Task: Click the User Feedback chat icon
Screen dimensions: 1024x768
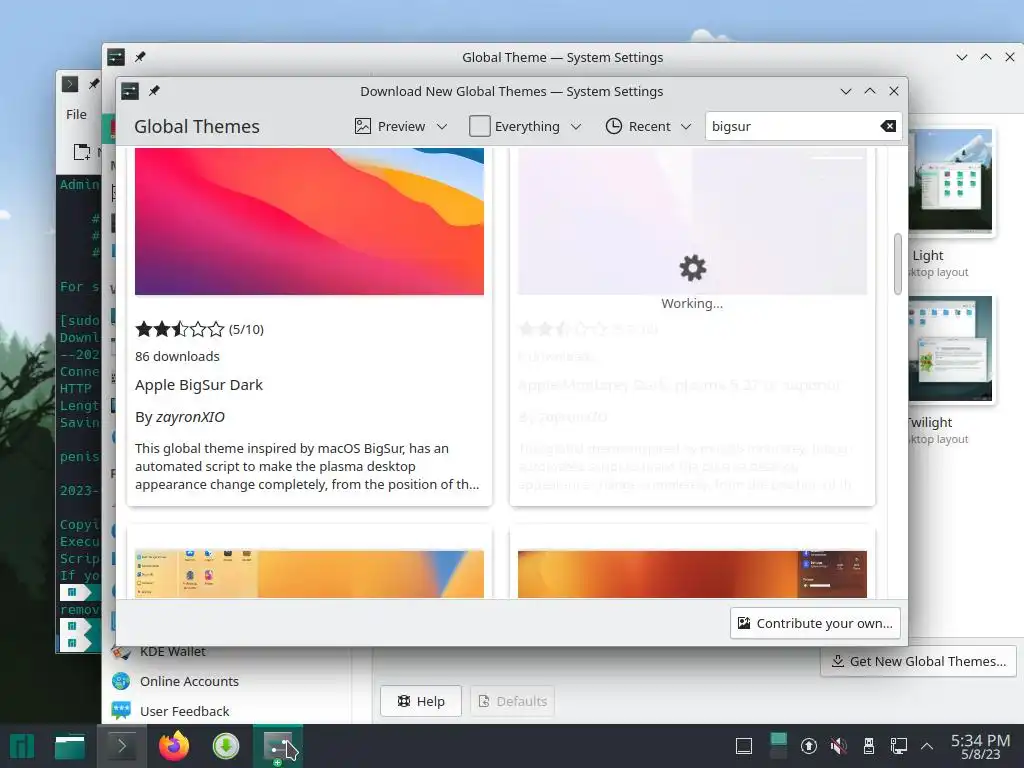Action: click(121, 711)
